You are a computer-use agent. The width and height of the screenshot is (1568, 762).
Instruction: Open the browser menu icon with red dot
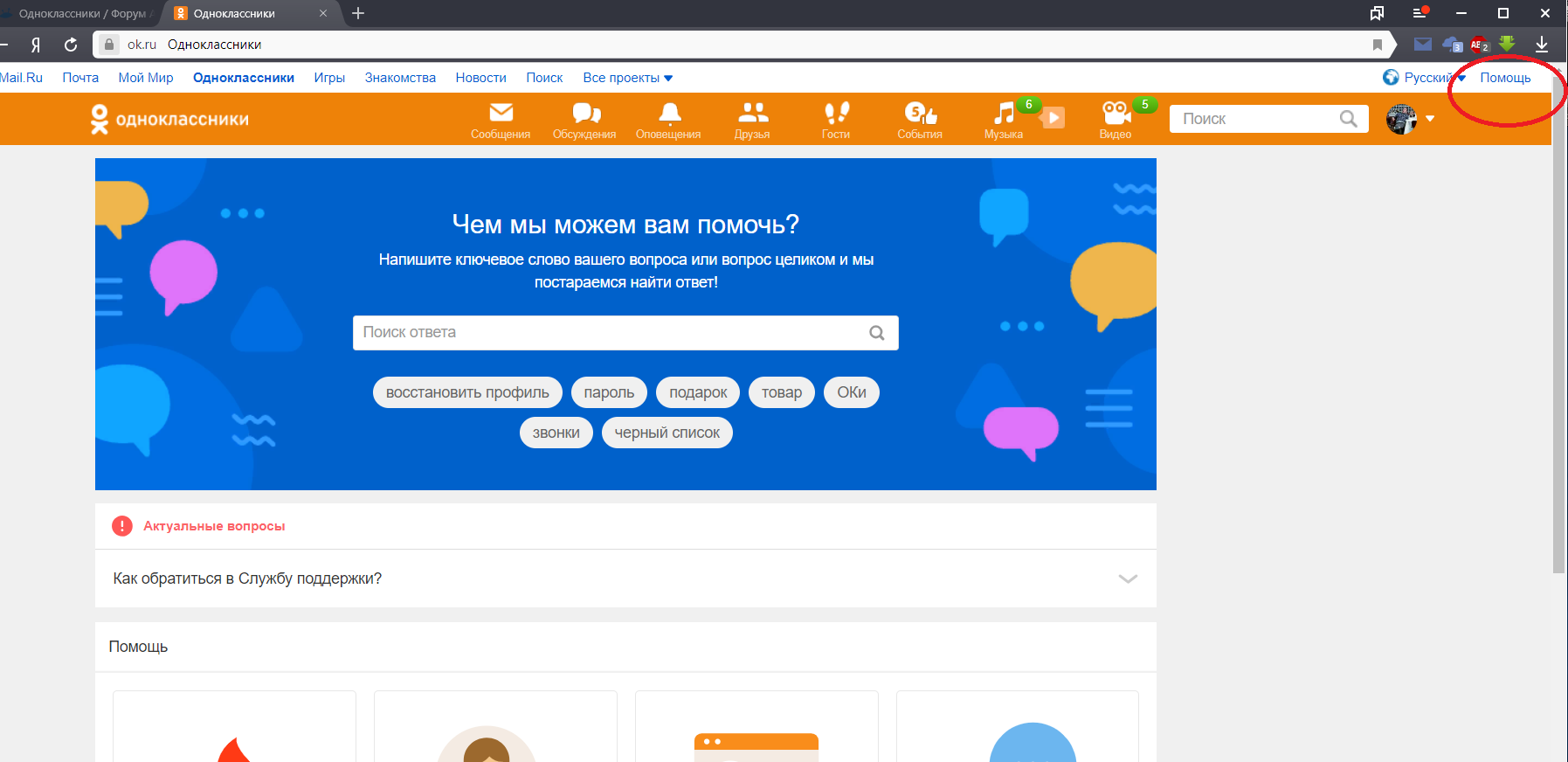tap(1420, 12)
